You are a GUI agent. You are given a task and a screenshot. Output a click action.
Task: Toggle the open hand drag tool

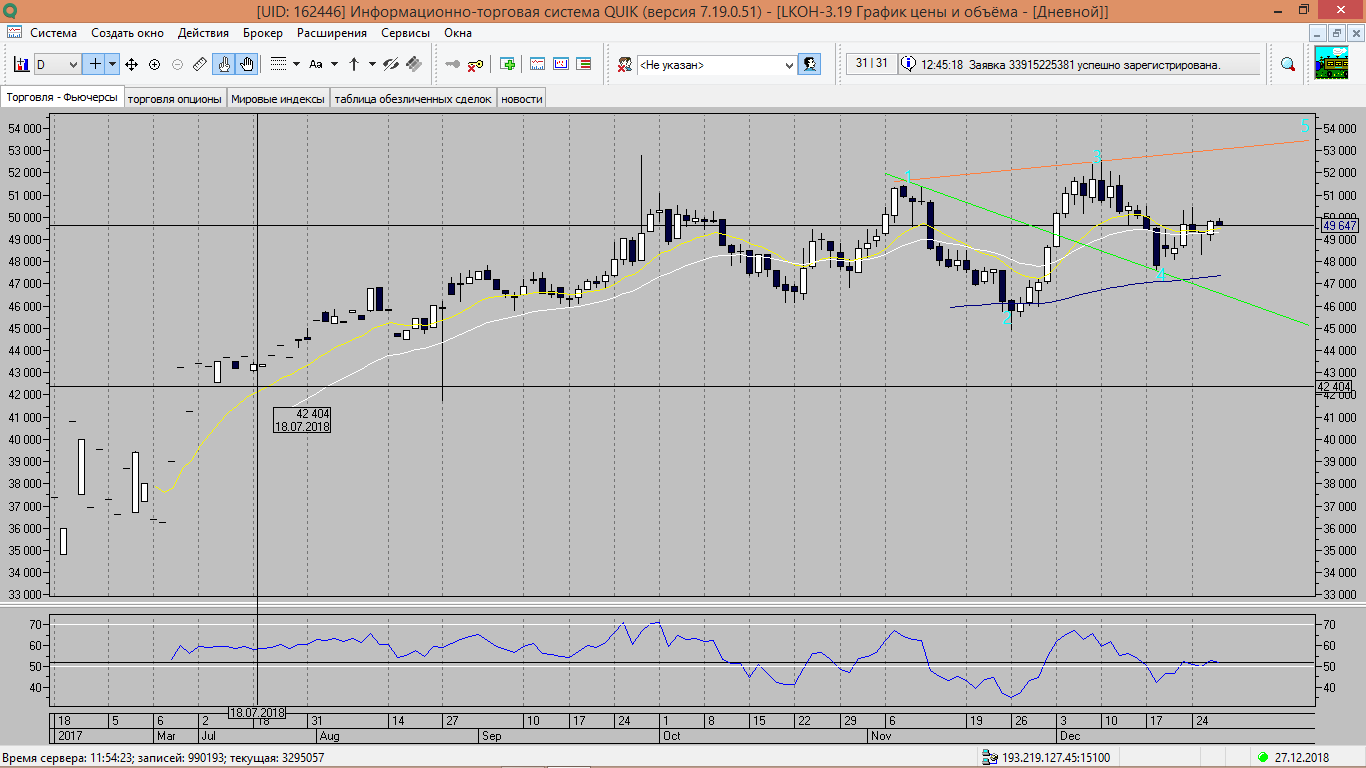(x=246, y=65)
